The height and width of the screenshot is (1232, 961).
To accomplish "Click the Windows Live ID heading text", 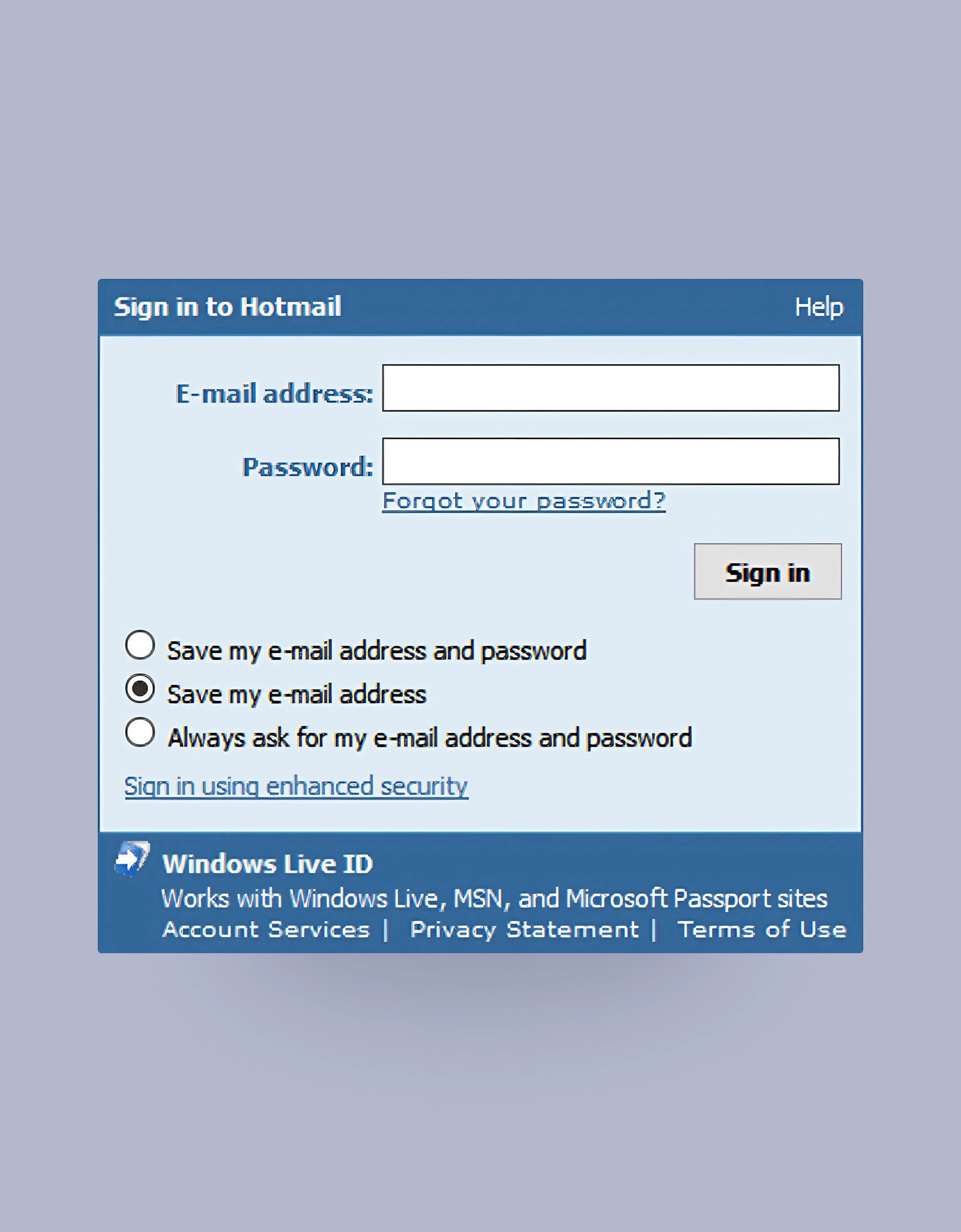I will point(267,864).
